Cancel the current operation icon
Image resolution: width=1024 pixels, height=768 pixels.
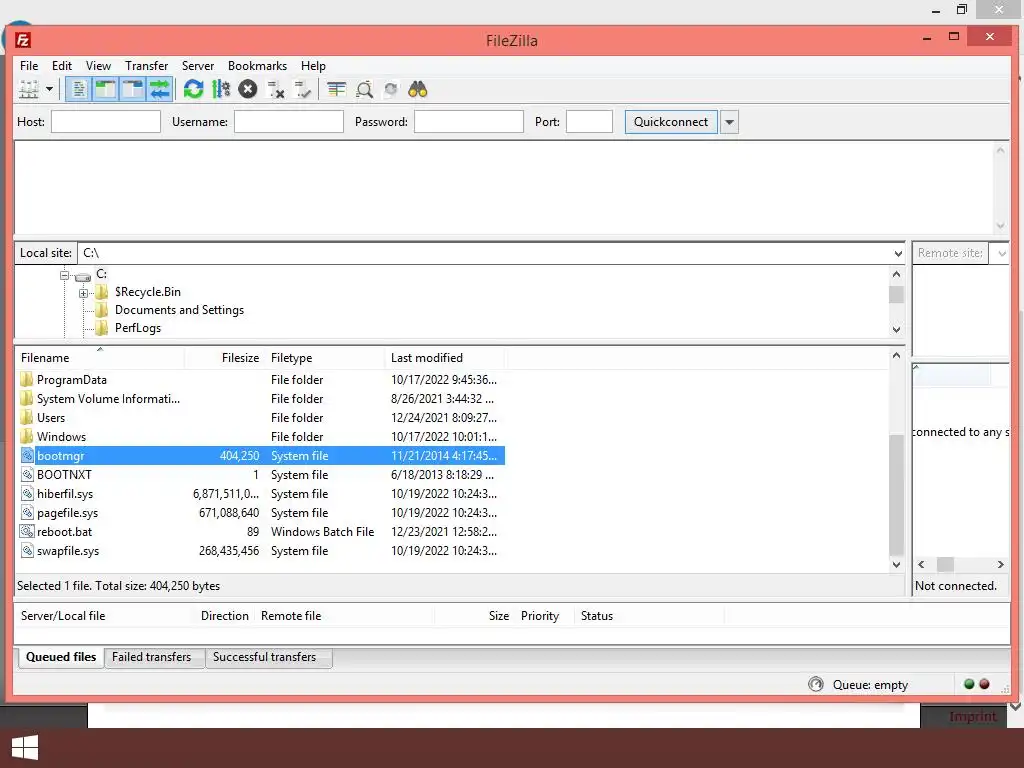coord(248,89)
